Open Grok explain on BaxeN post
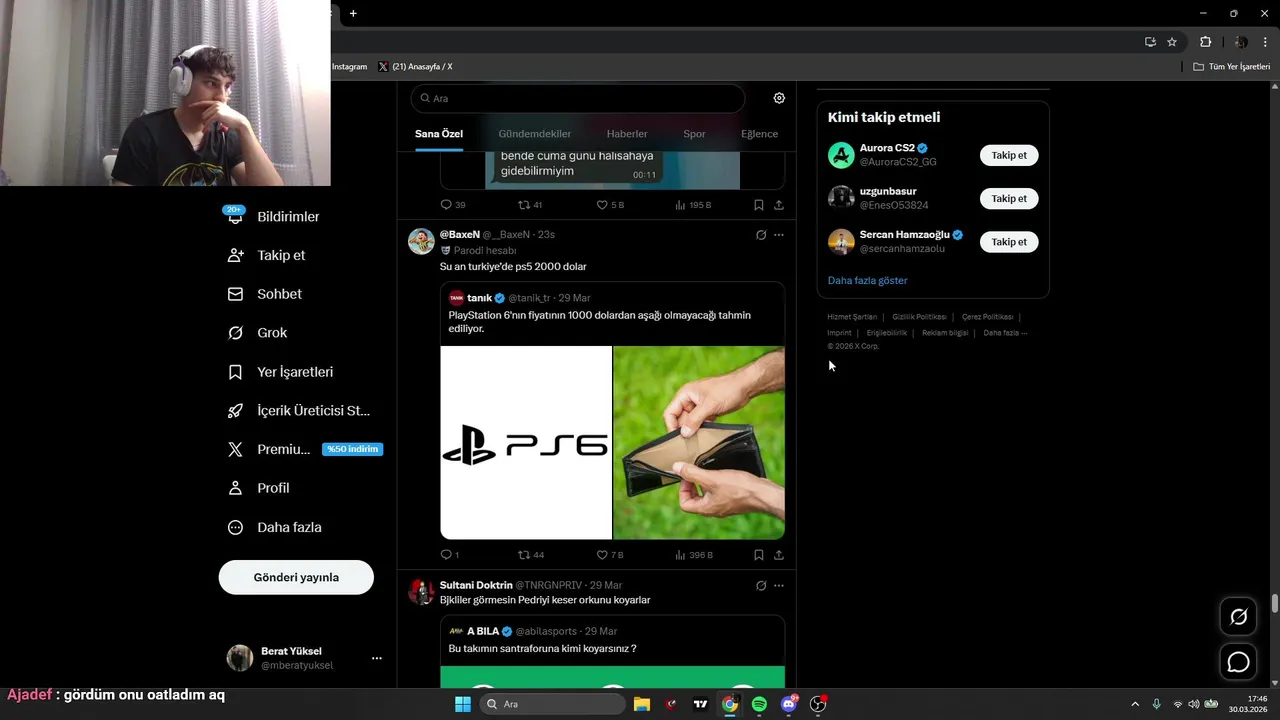The width and height of the screenshot is (1280, 720). (761, 235)
